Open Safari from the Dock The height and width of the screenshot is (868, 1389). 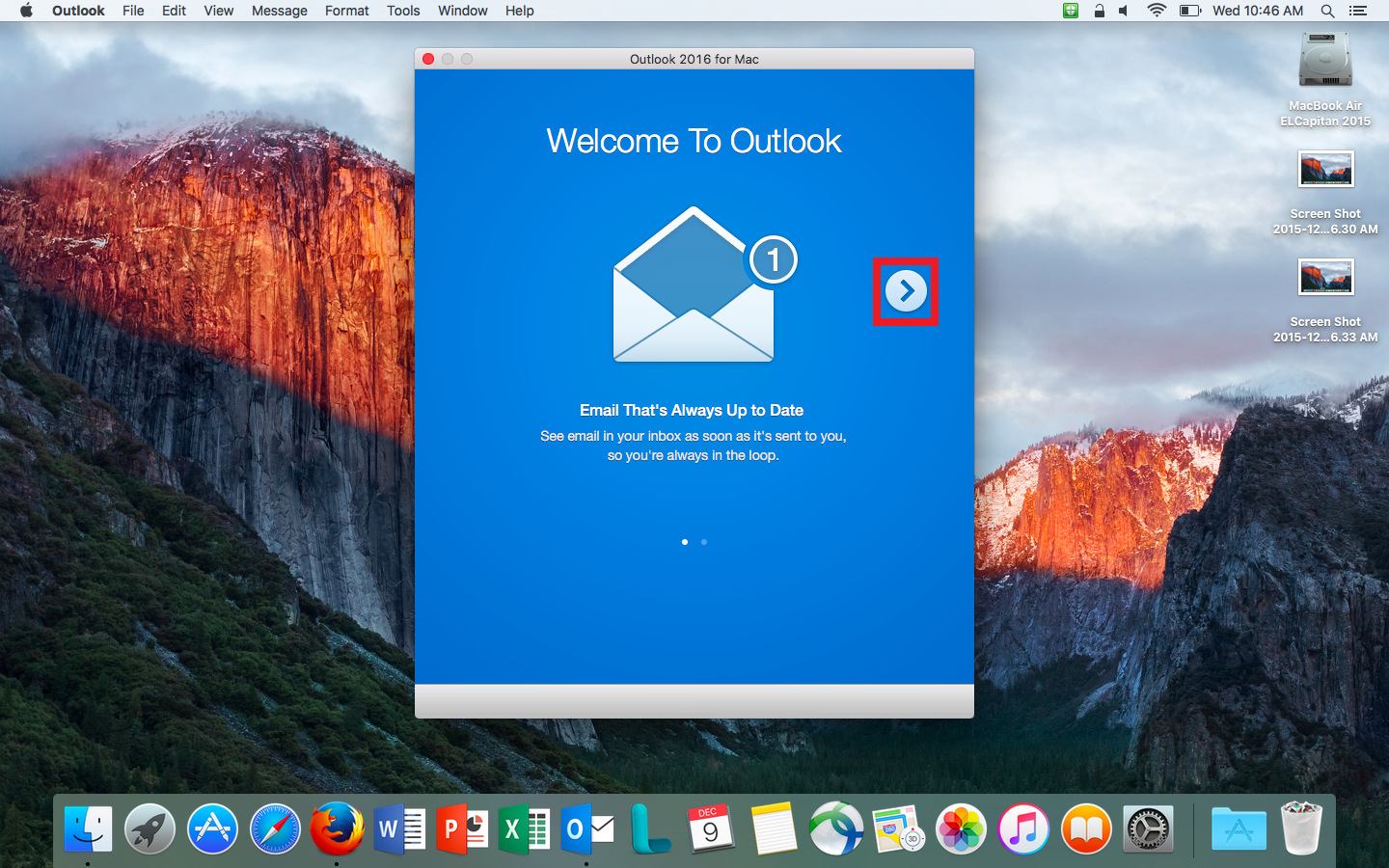(275, 829)
